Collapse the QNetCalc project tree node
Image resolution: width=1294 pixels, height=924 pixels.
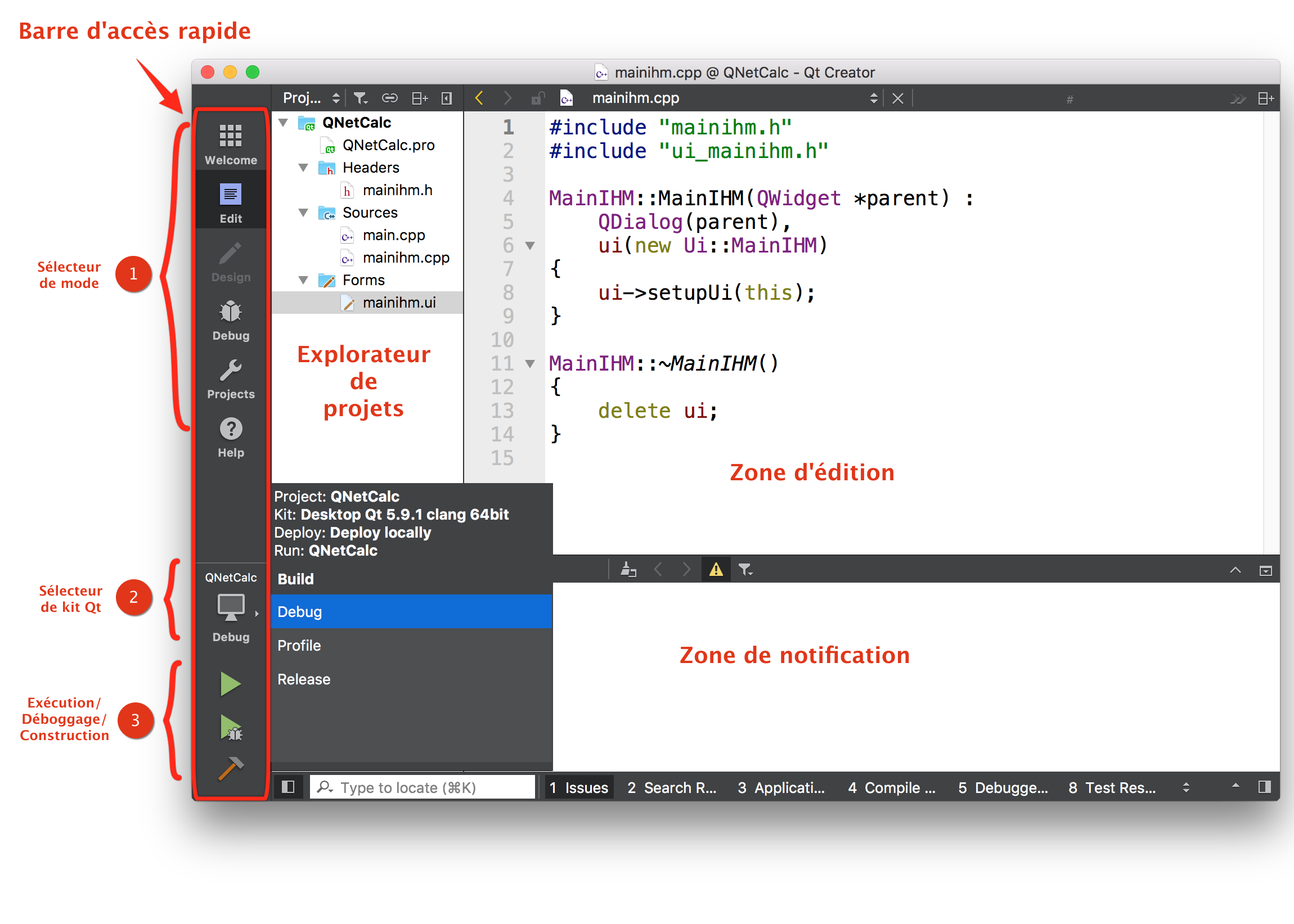[x=284, y=123]
